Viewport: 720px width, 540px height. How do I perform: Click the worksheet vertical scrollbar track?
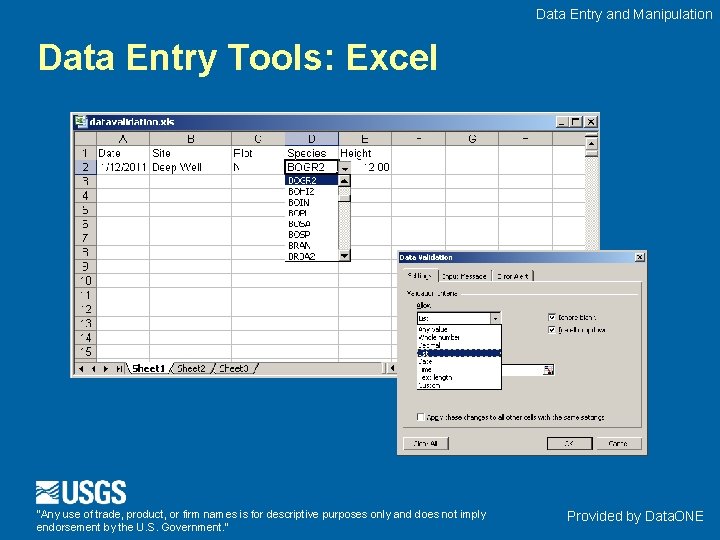591,202
